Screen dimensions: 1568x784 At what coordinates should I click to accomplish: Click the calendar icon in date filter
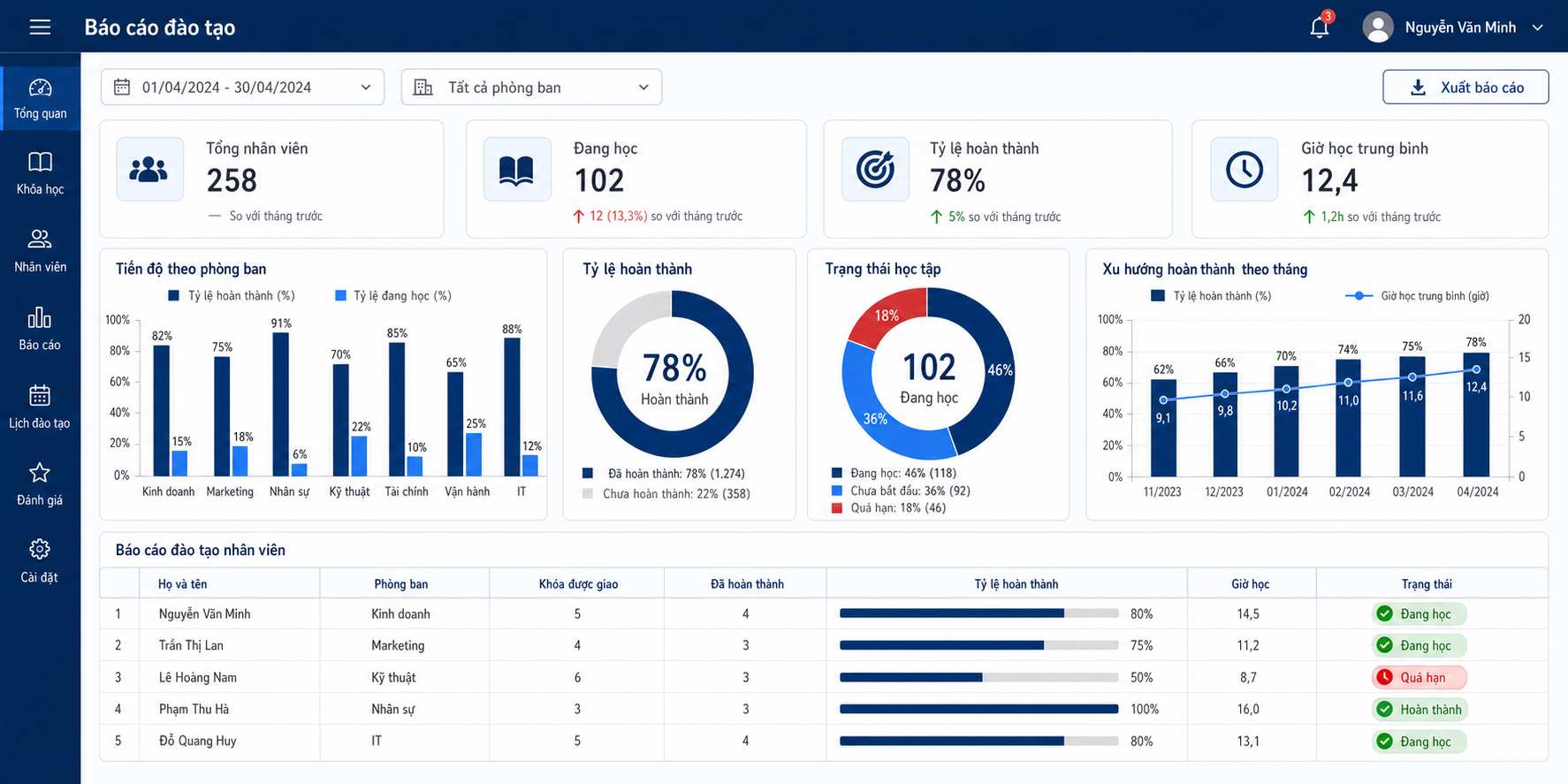[x=122, y=87]
